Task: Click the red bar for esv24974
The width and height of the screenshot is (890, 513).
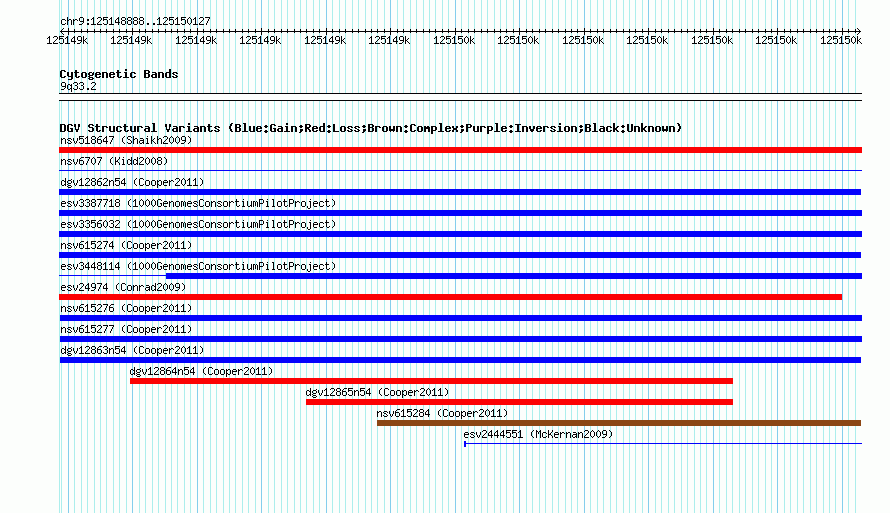Action: click(x=451, y=297)
